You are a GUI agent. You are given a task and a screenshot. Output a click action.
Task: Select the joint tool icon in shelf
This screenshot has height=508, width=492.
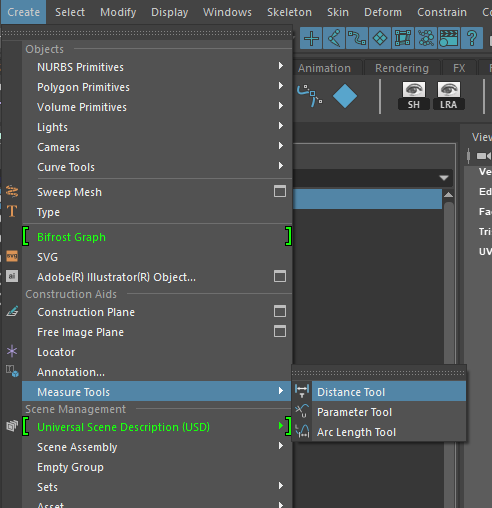pos(334,38)
